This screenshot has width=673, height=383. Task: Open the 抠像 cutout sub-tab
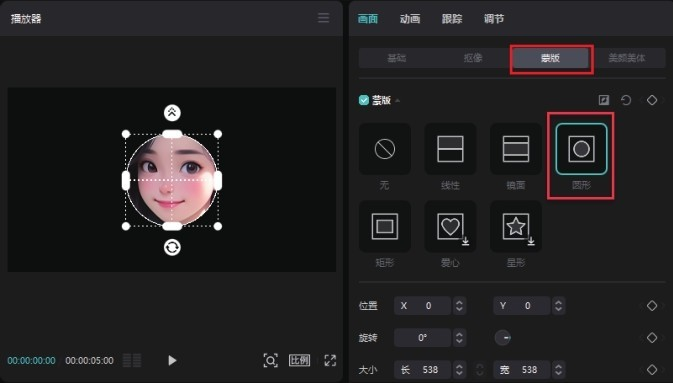click(473, 58)
